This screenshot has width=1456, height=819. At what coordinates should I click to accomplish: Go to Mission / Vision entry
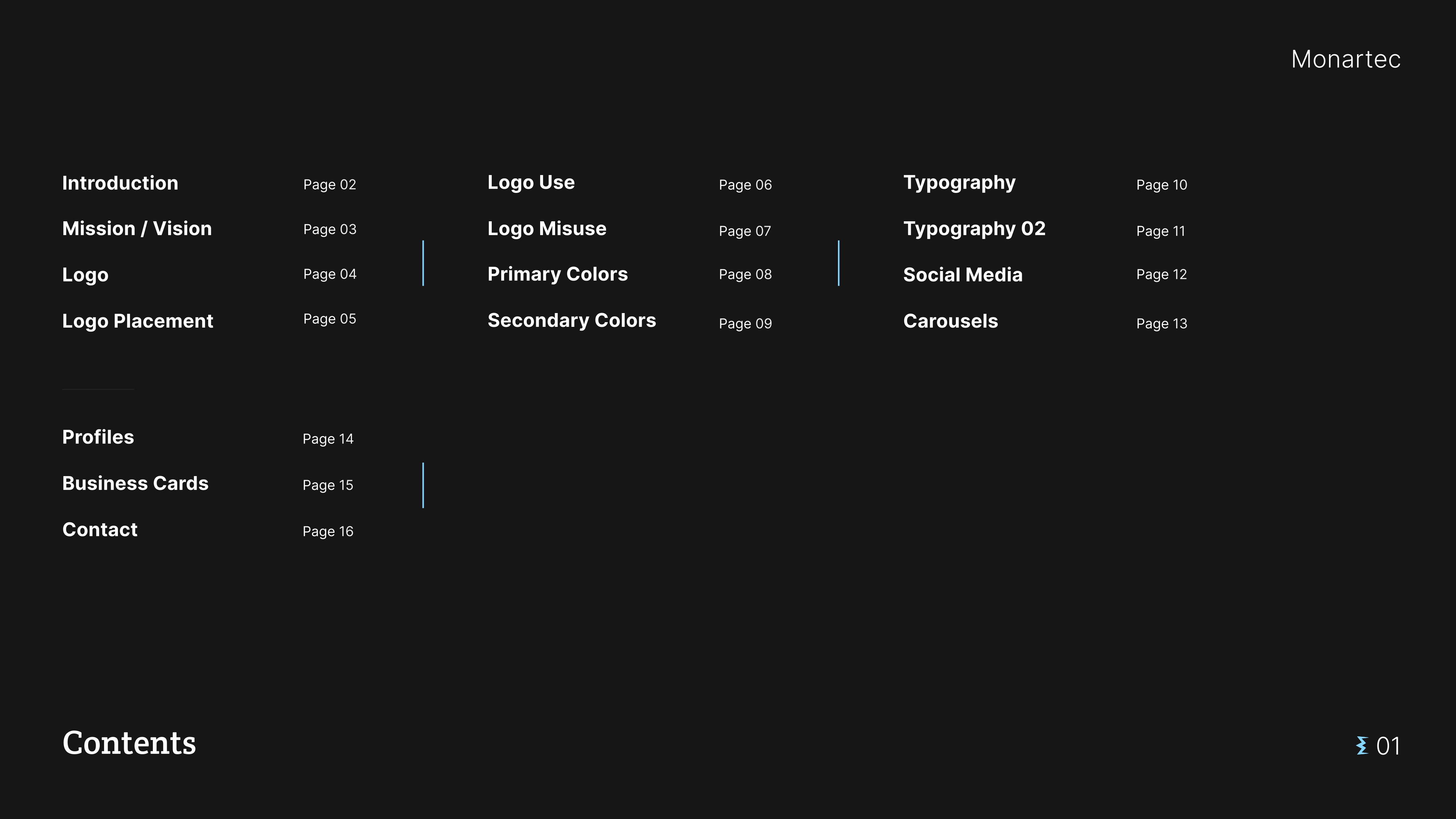pos(137,229)
